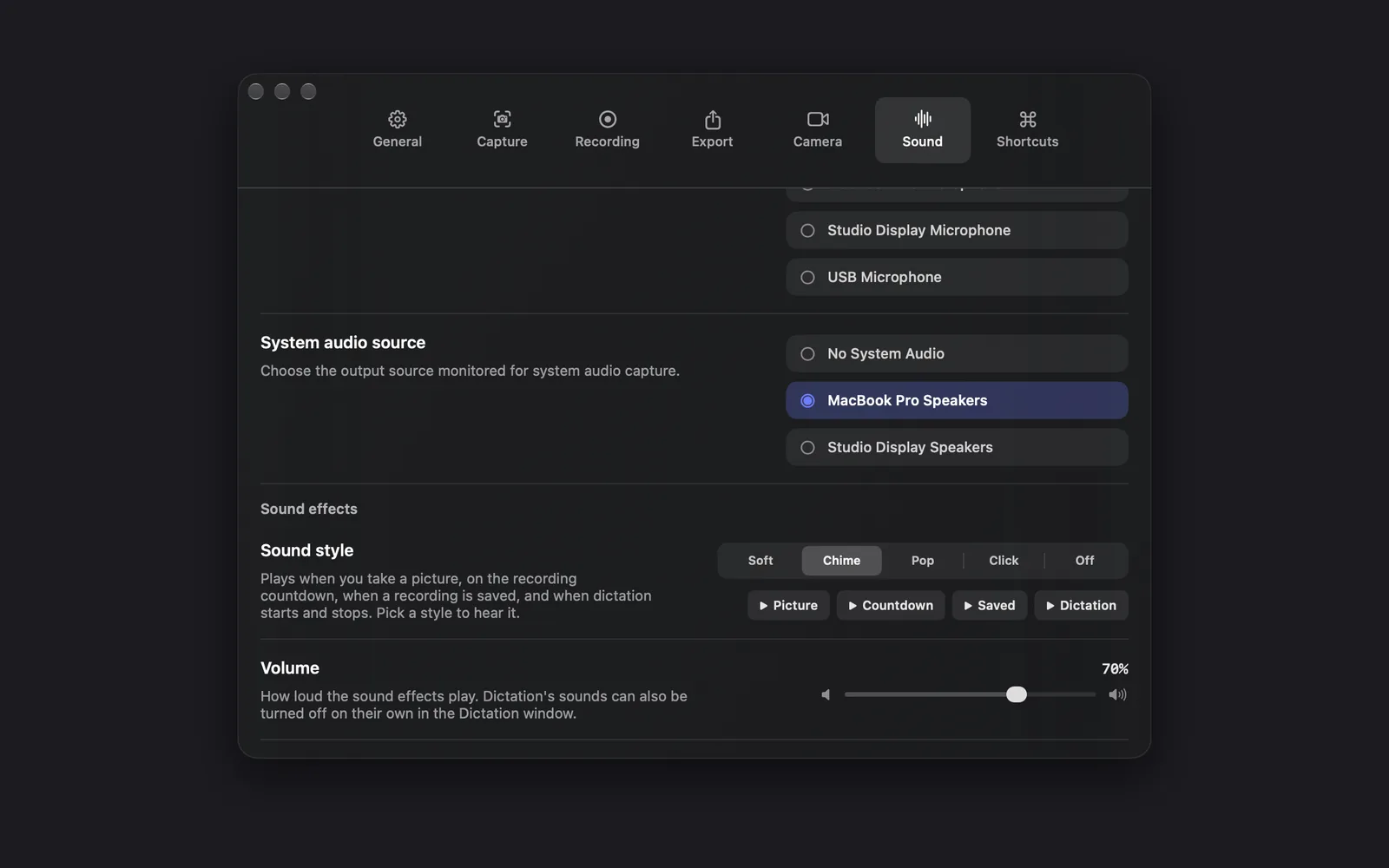Viewport: 1389px width, 868px height.
Task: Play the Saved sound preview
Action: (x=990, y=605)
